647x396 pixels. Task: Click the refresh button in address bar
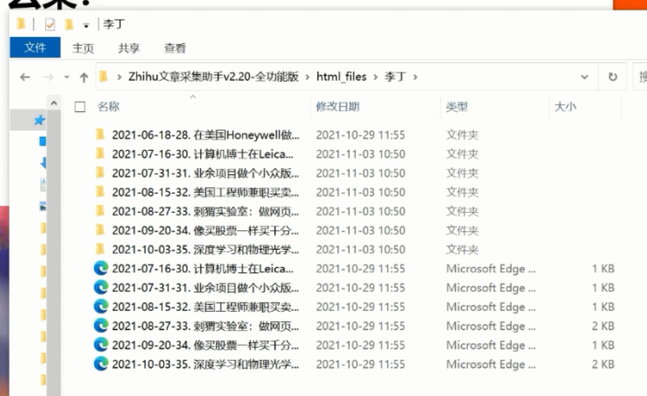point(613,77)
